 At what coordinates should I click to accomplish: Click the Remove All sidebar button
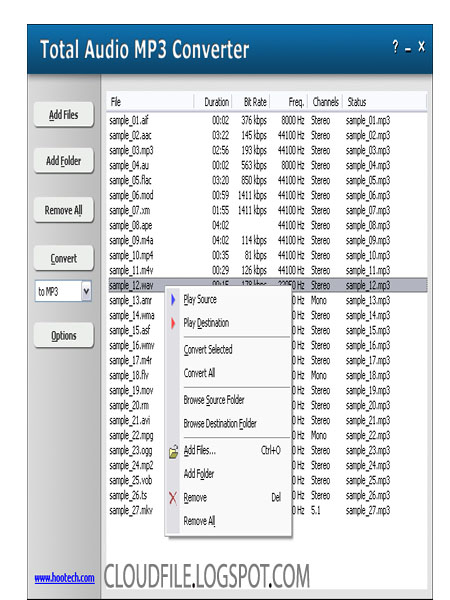64,210
